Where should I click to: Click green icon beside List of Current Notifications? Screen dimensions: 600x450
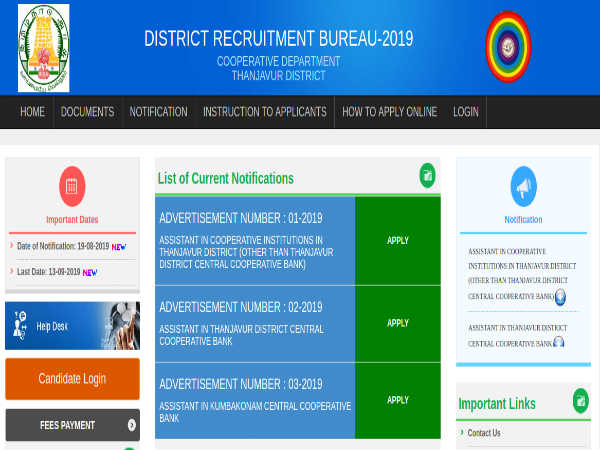[x=428, y=175]
